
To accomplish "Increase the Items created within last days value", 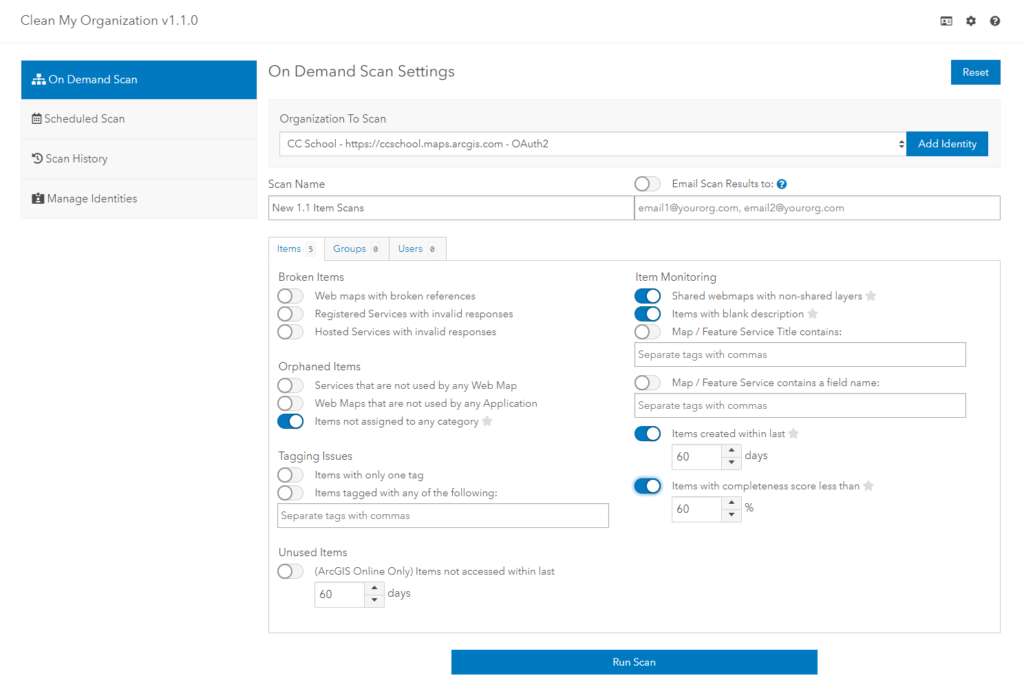I will click(x=732, y=451).
